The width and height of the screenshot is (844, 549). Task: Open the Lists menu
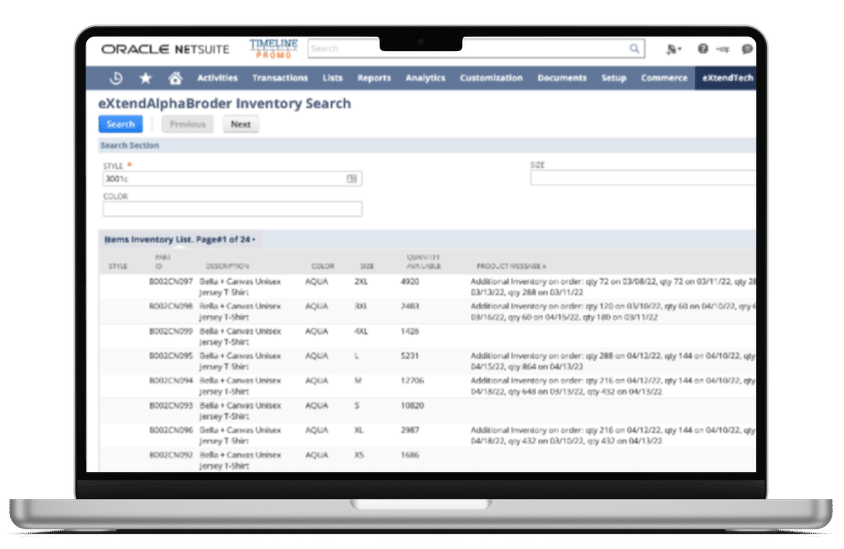[333, 78]
